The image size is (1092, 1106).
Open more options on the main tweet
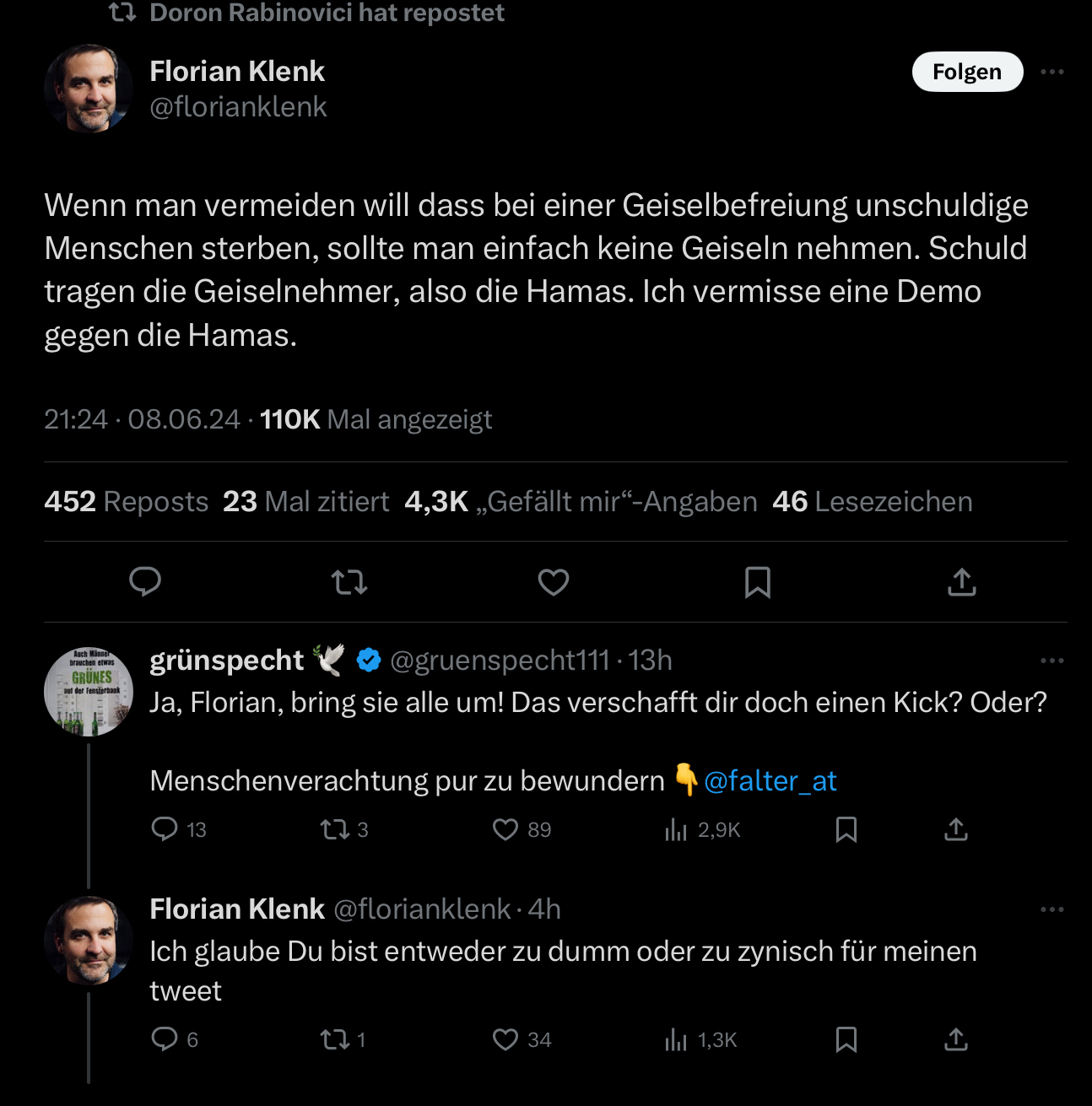pos(1052,72)
